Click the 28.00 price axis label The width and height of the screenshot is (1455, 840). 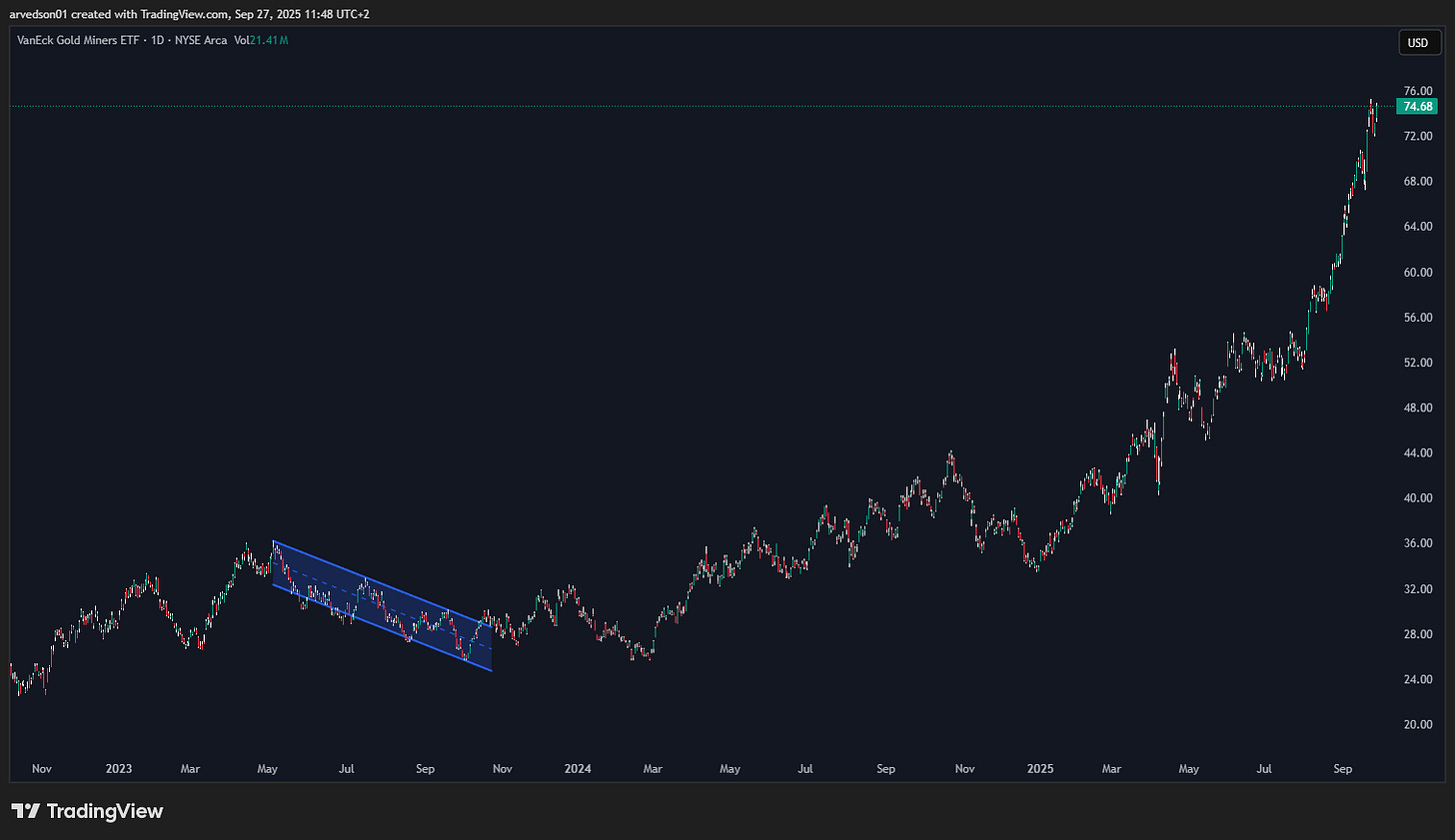1418,634
